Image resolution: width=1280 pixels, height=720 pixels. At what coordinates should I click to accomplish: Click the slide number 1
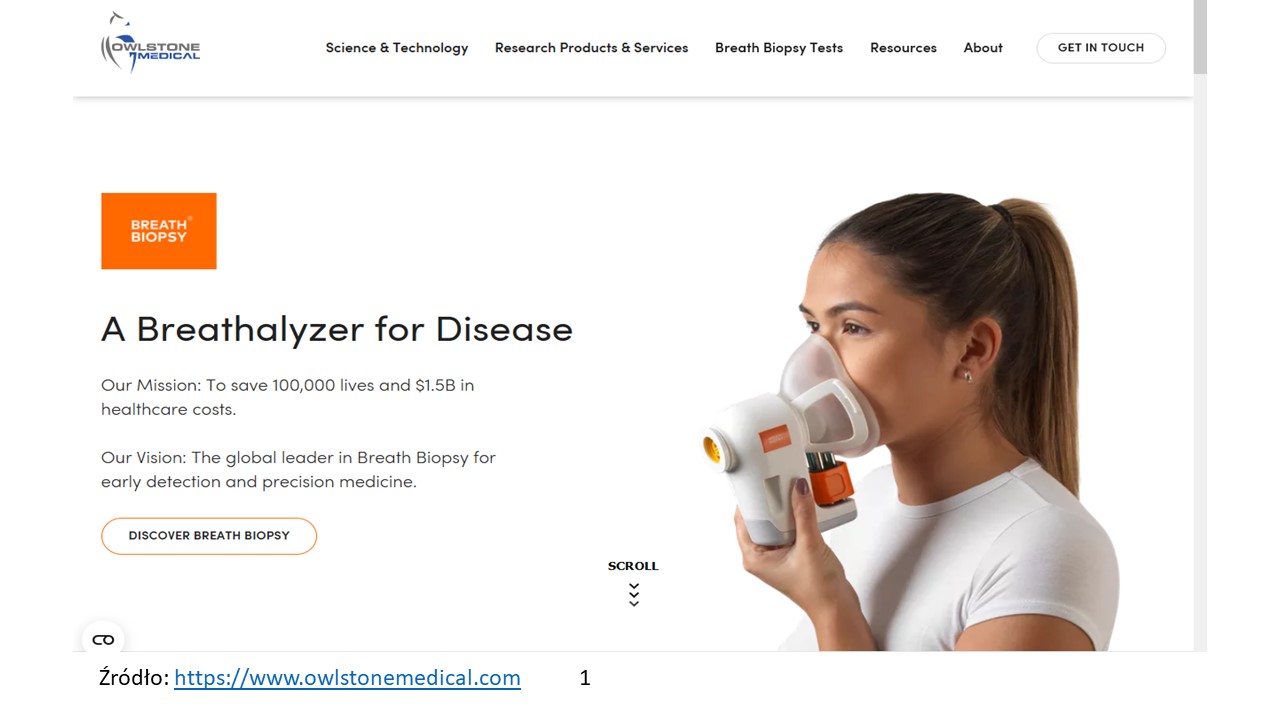(x=585, y=678)
